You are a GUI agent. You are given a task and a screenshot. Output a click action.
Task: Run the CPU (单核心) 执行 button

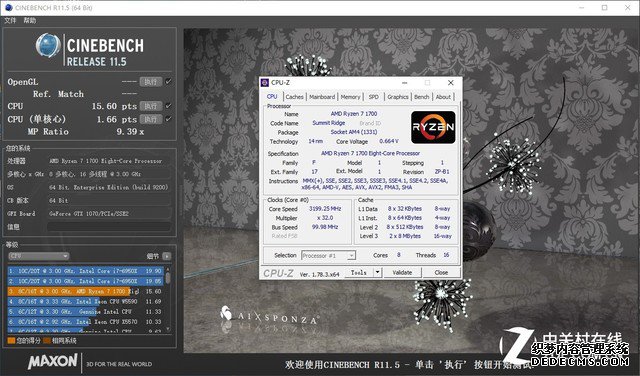tap(151, 119)
